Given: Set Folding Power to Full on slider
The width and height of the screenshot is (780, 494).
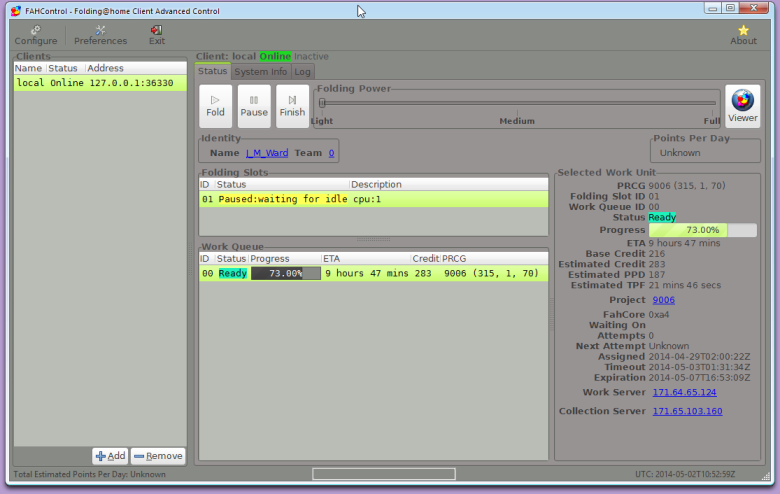Looking at the screenshot, I should pos(713,103).
